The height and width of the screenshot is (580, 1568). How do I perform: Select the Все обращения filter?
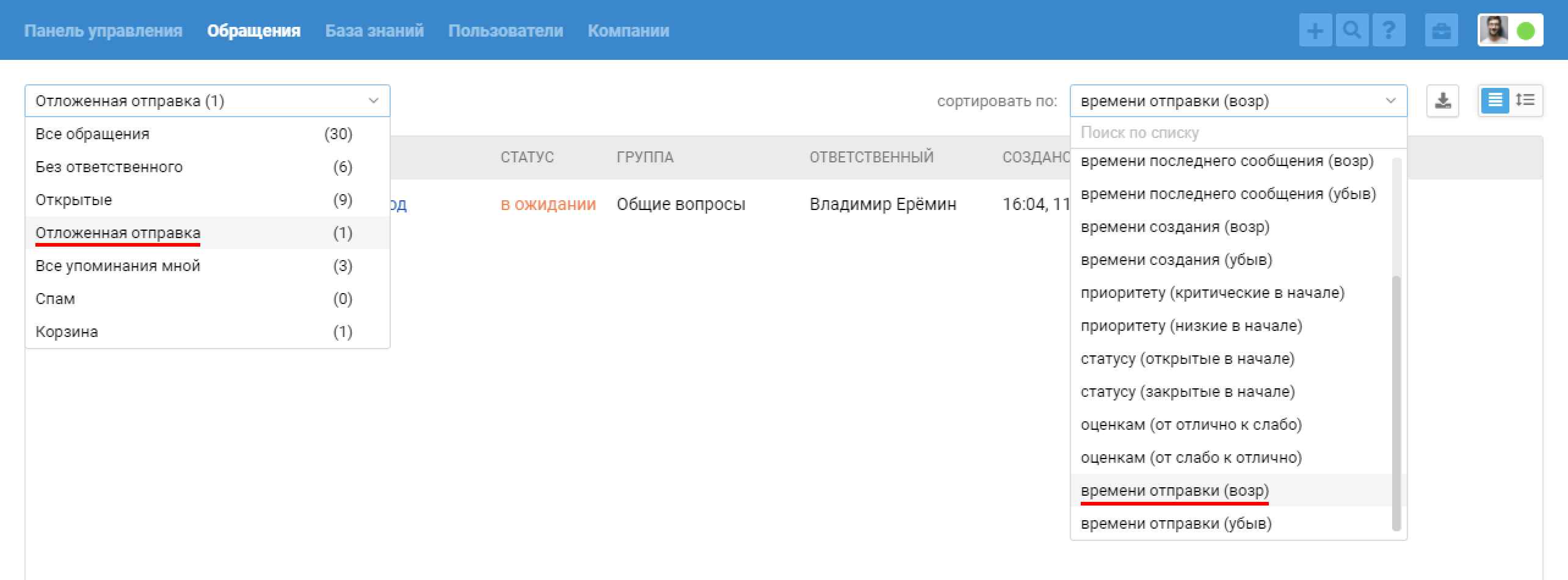[208, 134]
